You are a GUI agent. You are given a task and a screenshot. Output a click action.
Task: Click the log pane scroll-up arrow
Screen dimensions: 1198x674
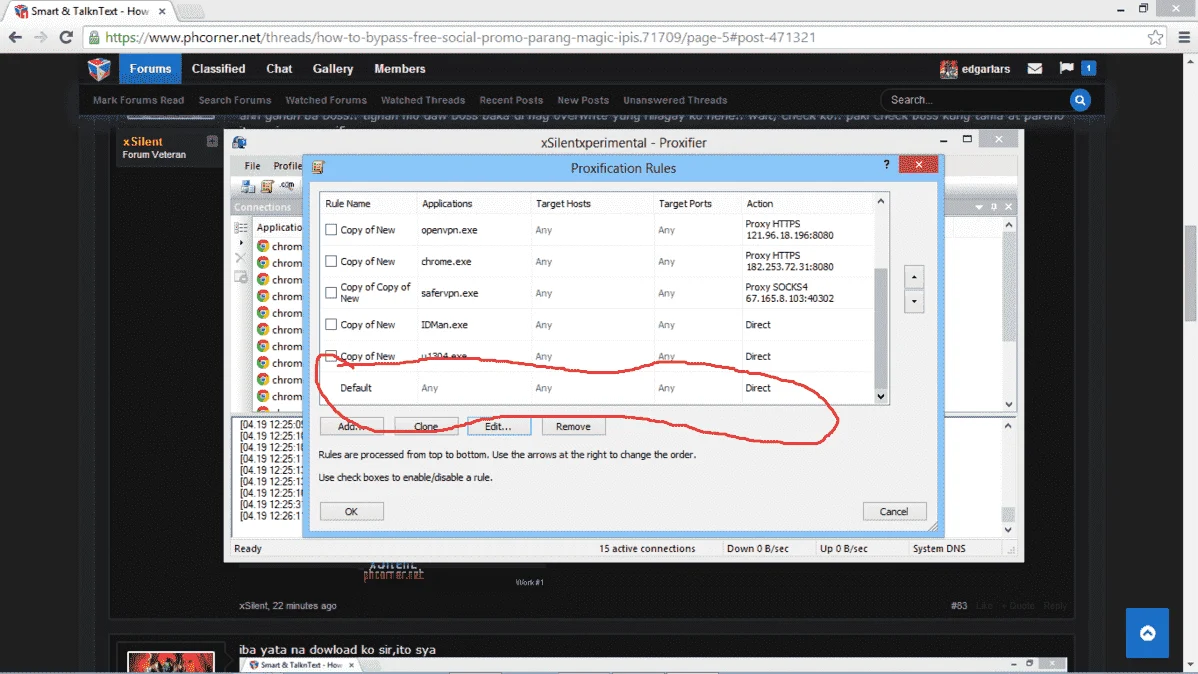pos(1008,426)
